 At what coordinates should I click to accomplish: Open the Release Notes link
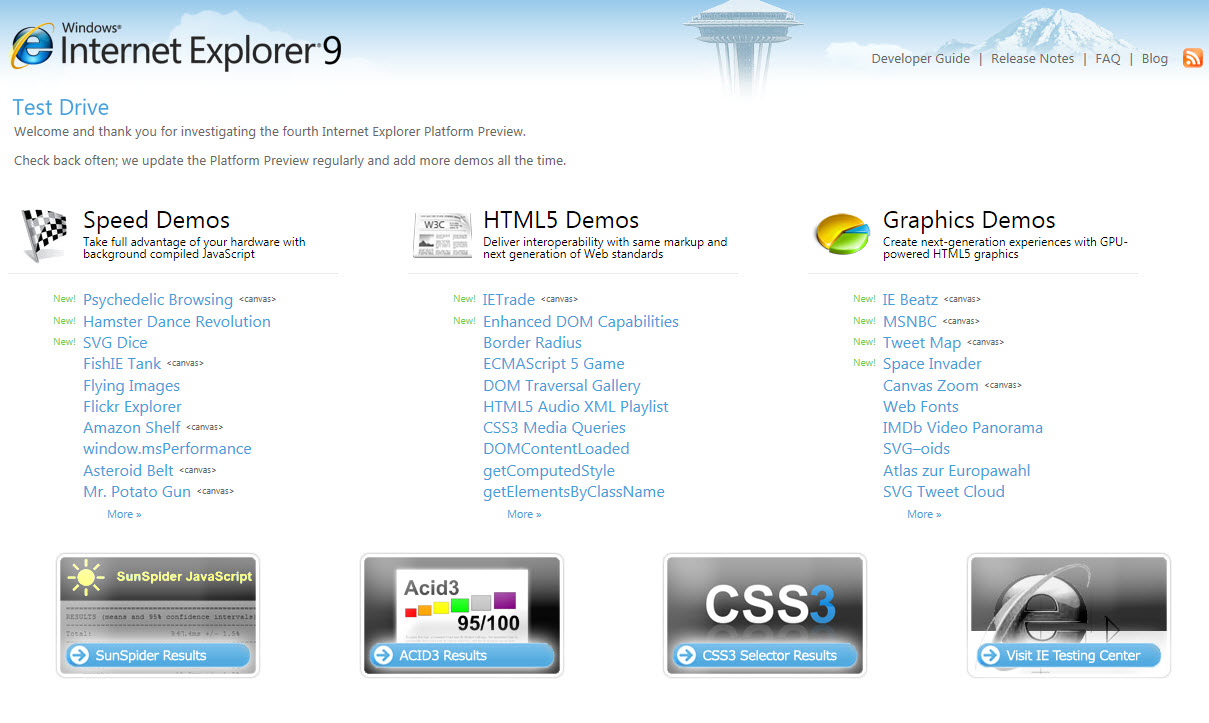1032,59
